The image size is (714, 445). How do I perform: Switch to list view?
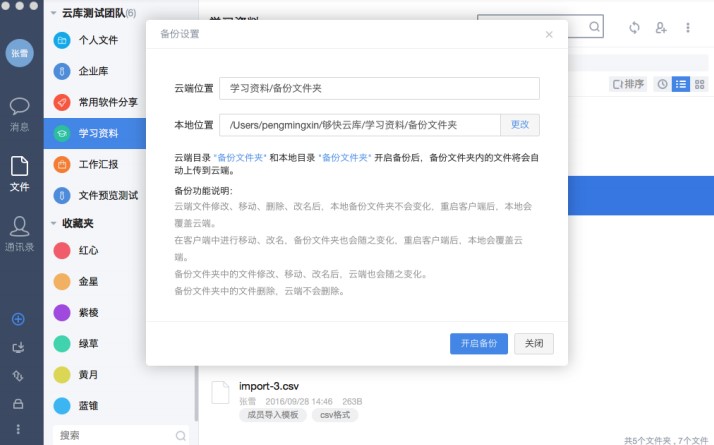pos(681,84)
